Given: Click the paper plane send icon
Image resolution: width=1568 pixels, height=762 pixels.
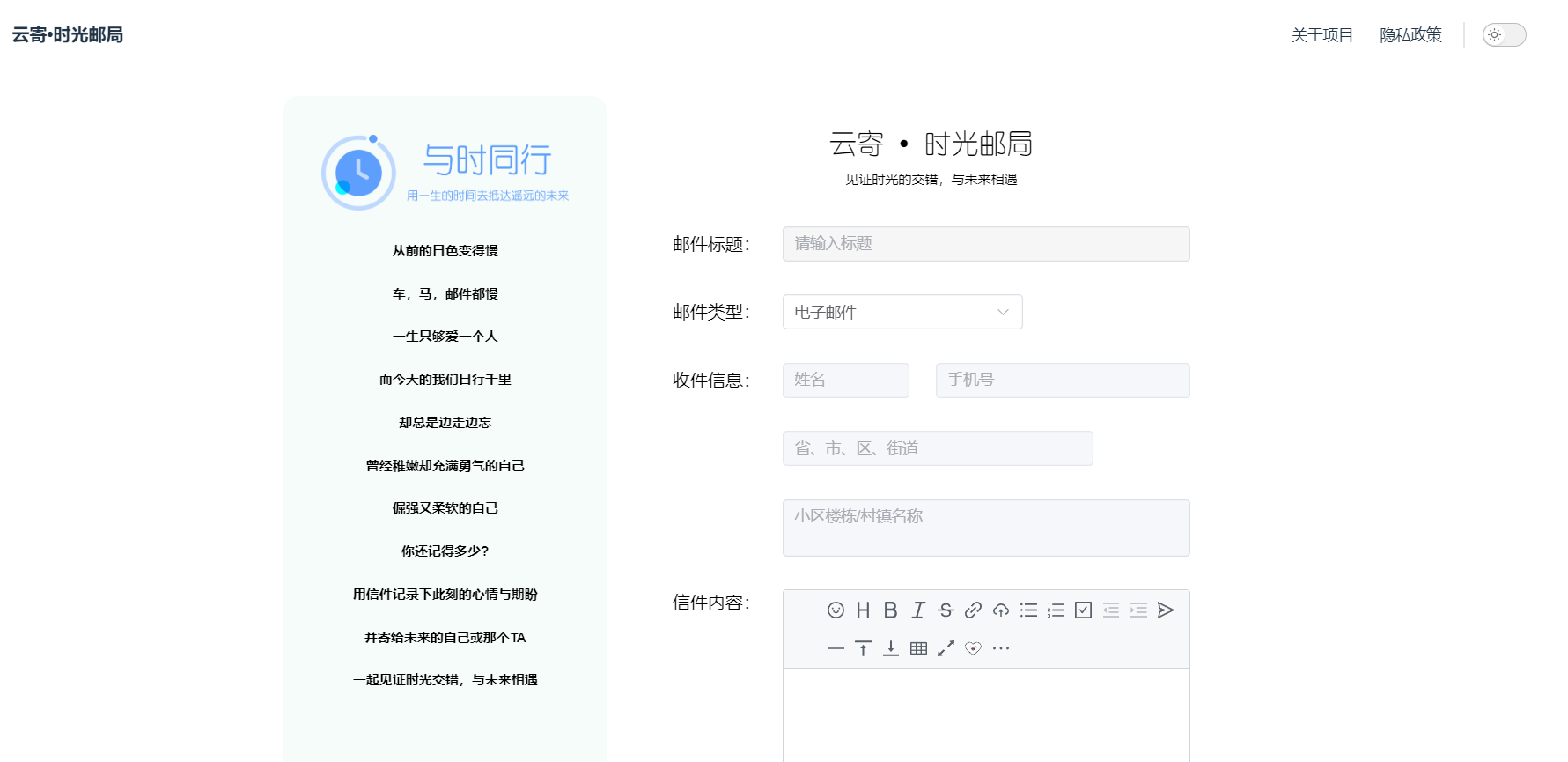Looking at the screenshot, I should click(x=1166, y=610).
